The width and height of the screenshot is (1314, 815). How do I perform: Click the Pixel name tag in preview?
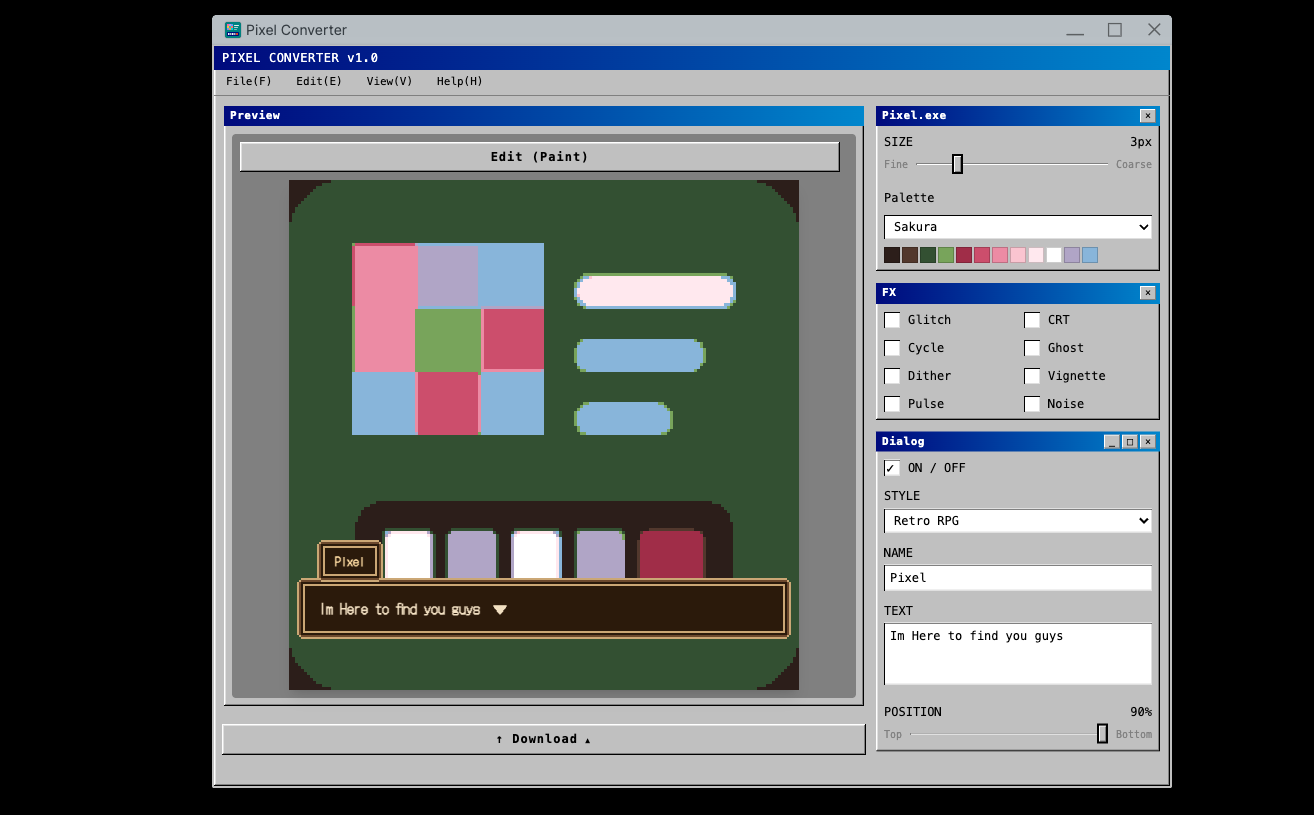pos(350,561)
